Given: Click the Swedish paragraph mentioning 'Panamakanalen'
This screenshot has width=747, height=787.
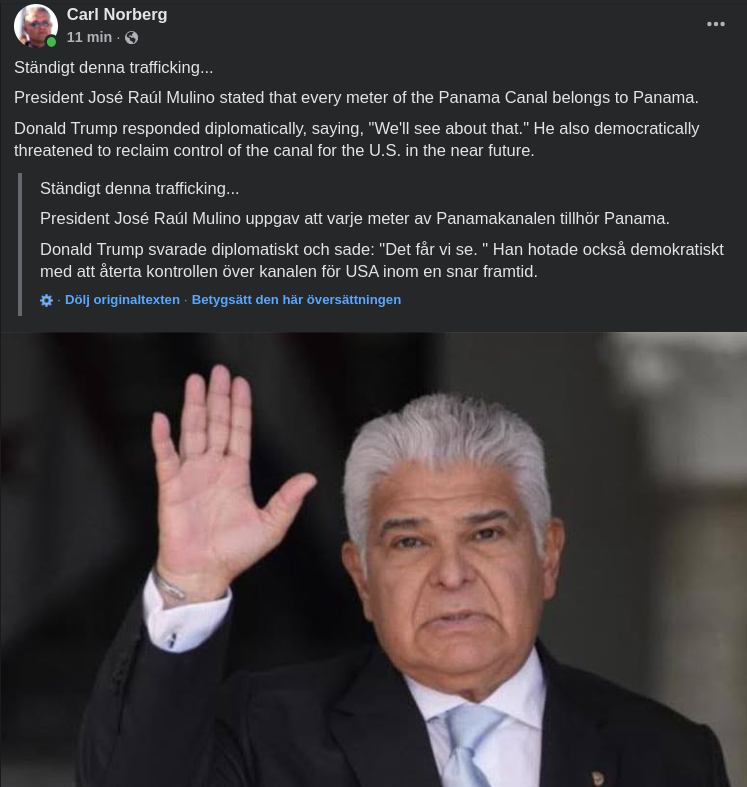Looking at the screenshot, I should click(354, 218).
